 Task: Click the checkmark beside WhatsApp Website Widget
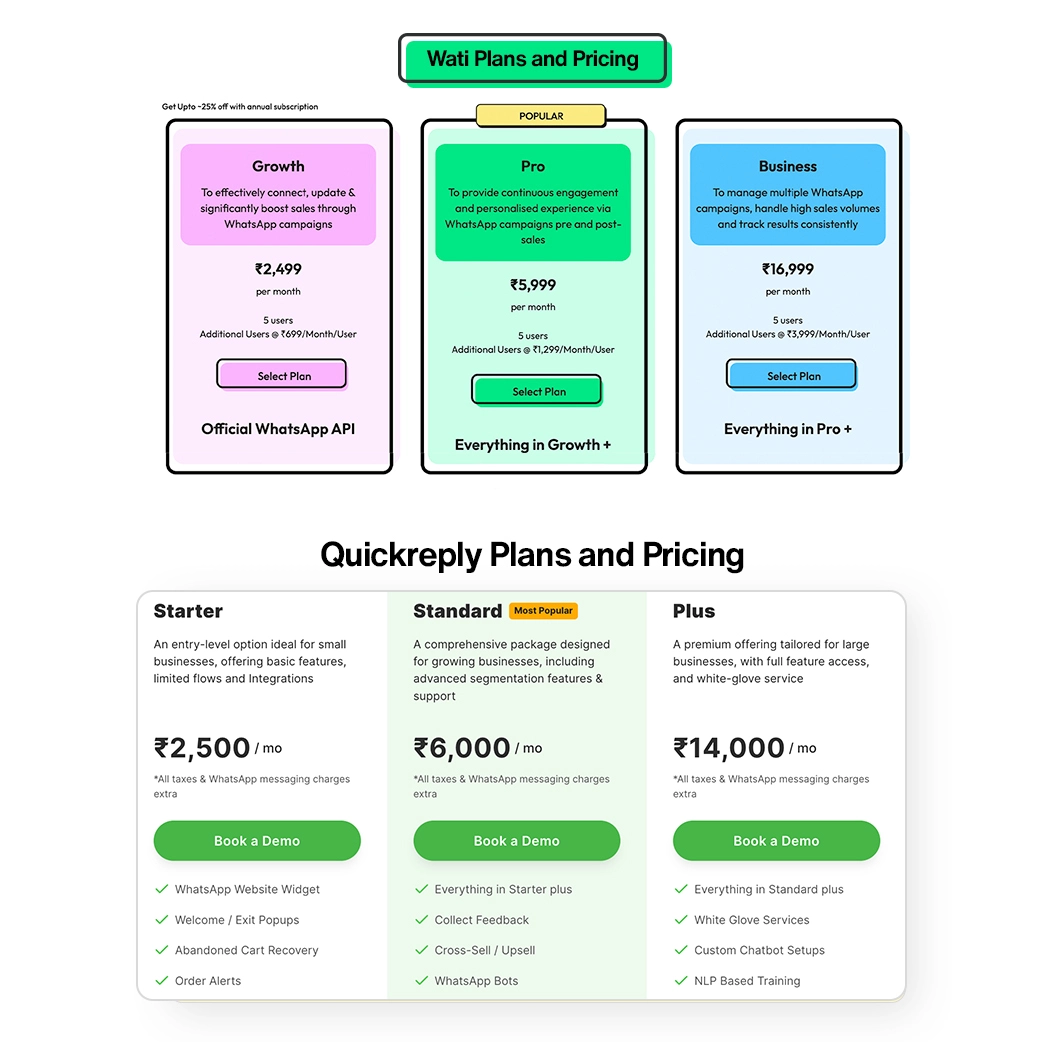pos(161,889)
